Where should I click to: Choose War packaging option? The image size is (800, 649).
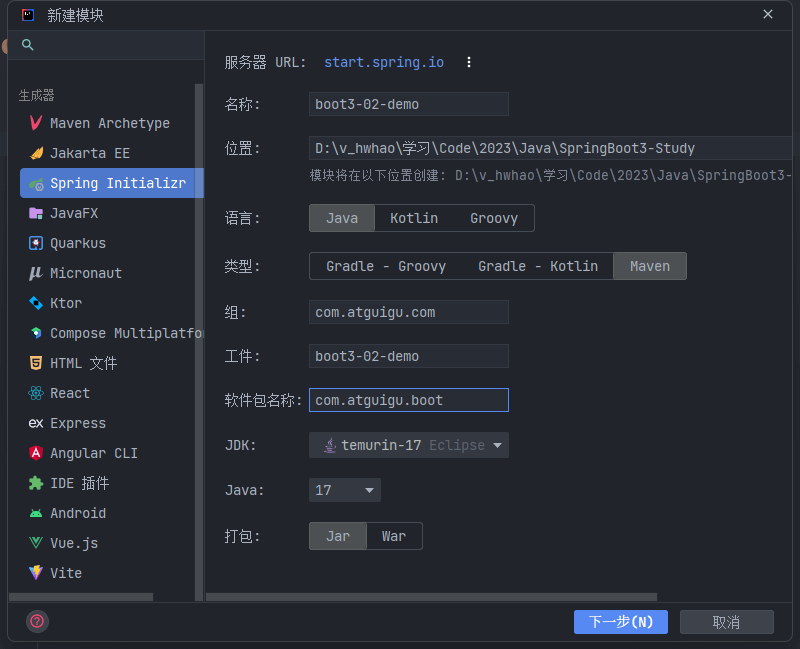(394, 536)
